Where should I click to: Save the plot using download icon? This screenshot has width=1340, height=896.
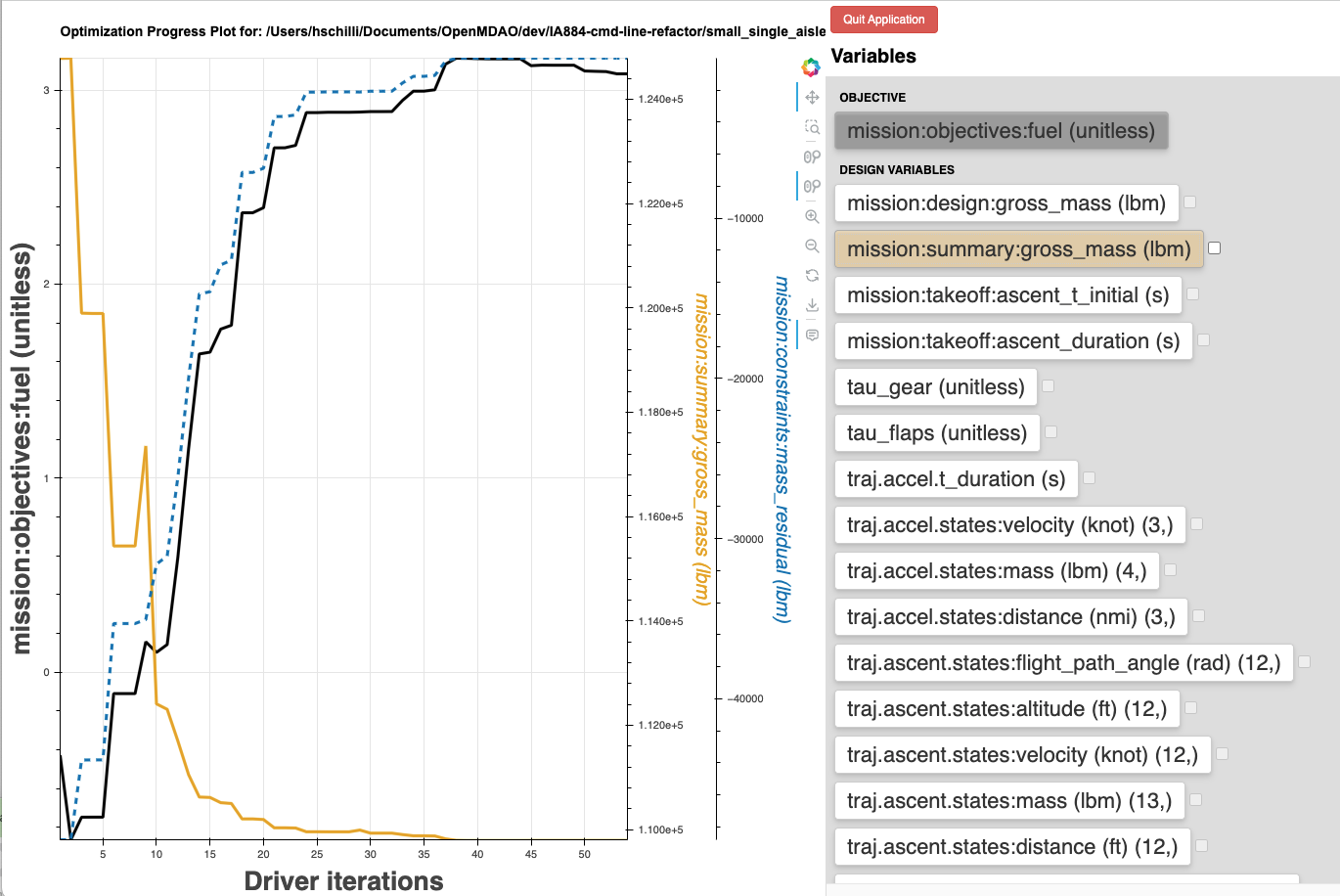[812, 305]
